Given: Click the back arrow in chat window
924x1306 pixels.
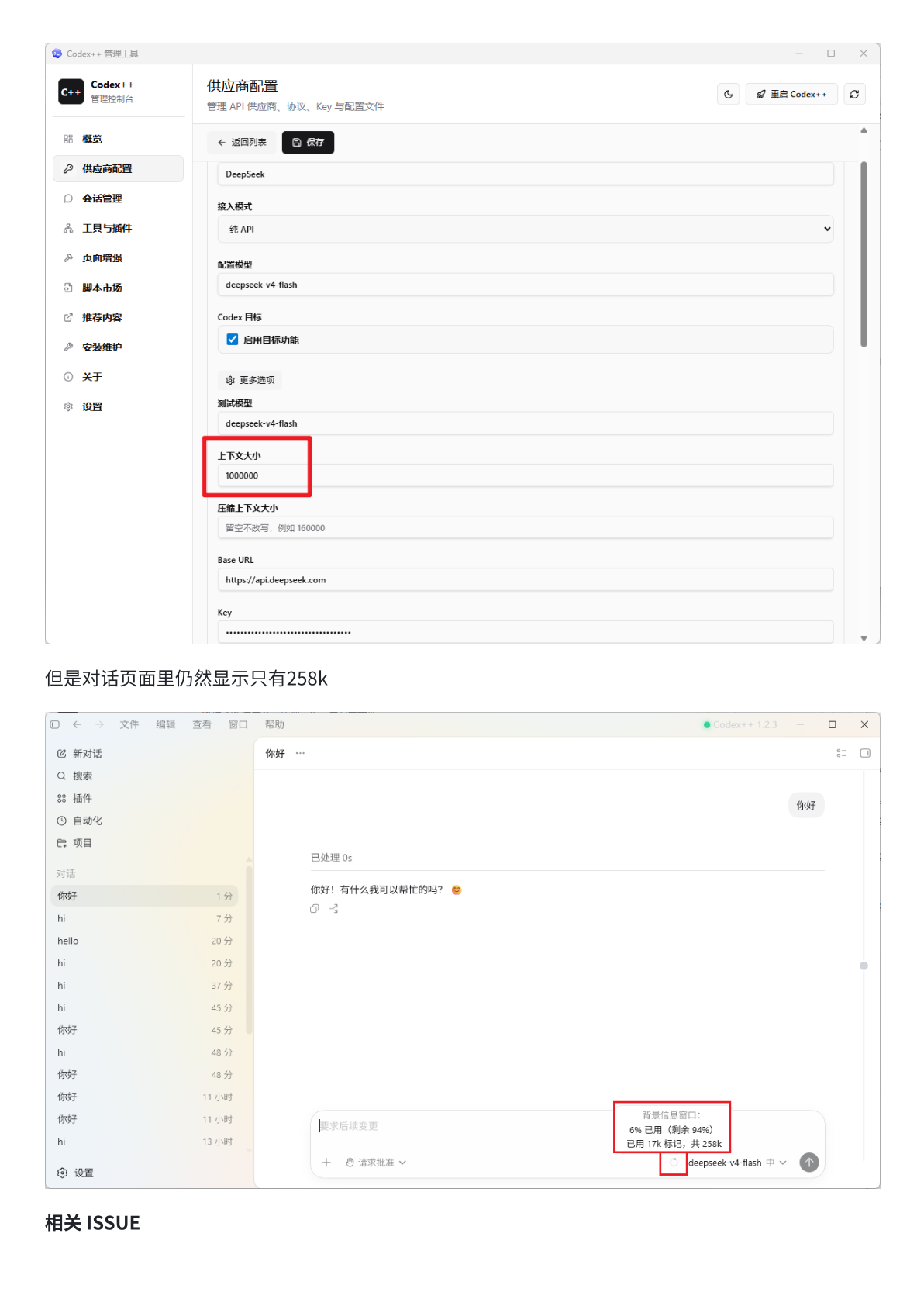Looking at the screenshot, I should [77, 724].
